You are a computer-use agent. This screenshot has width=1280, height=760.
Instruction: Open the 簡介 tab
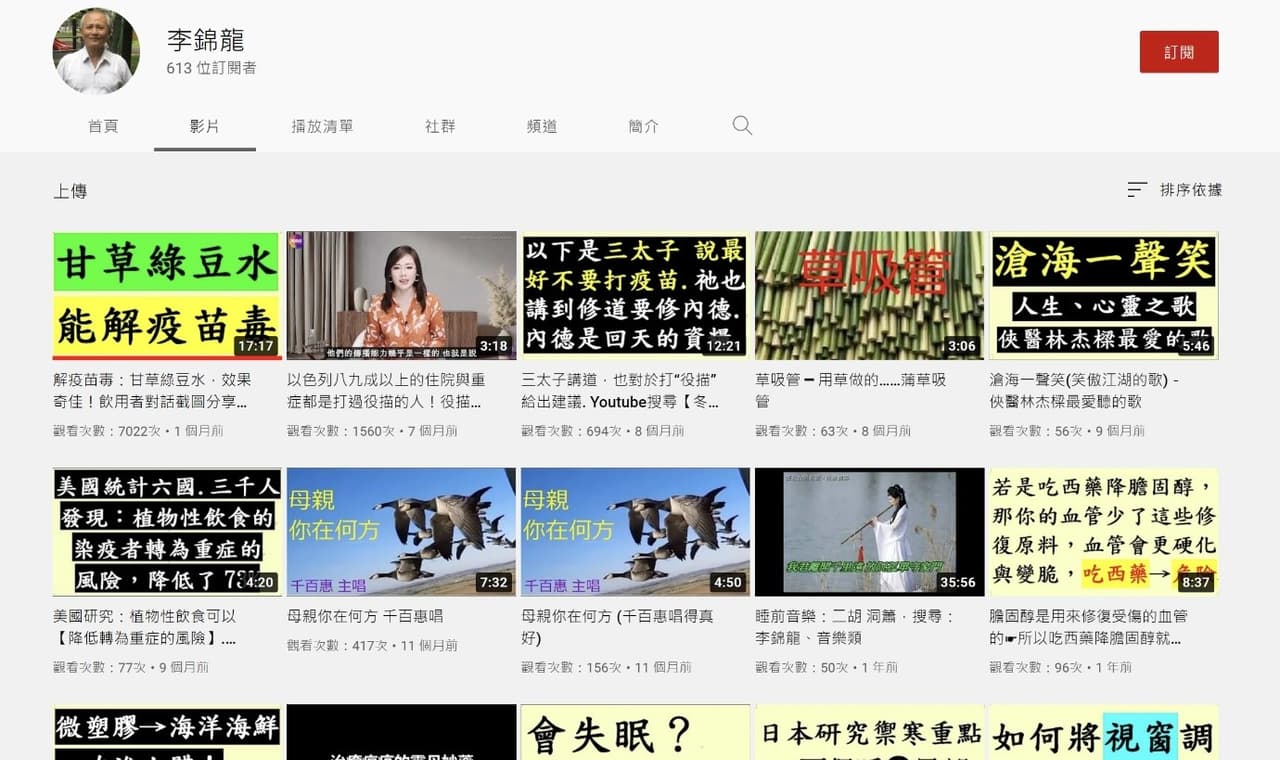point(642,126)
